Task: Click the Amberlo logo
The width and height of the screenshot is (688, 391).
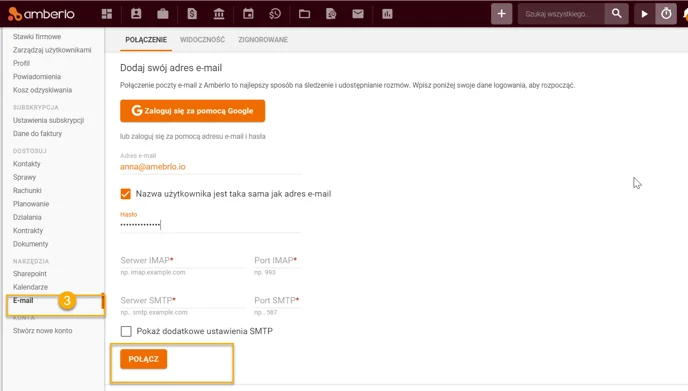Action: click(x=41, y=14)
